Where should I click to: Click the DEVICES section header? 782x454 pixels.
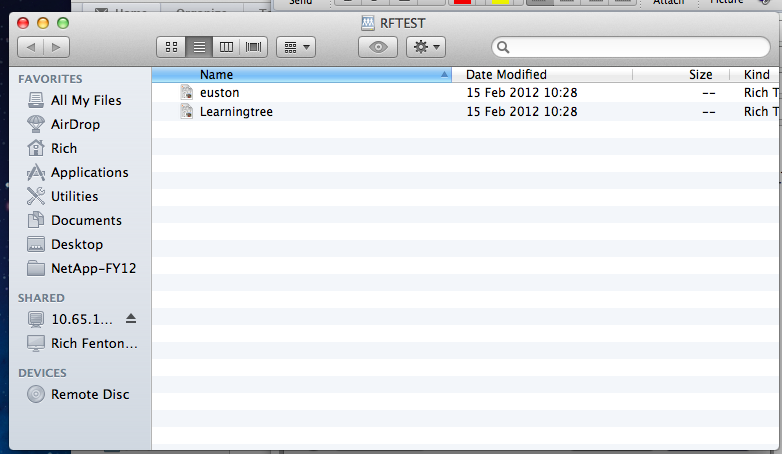click(x=42, y=373)
